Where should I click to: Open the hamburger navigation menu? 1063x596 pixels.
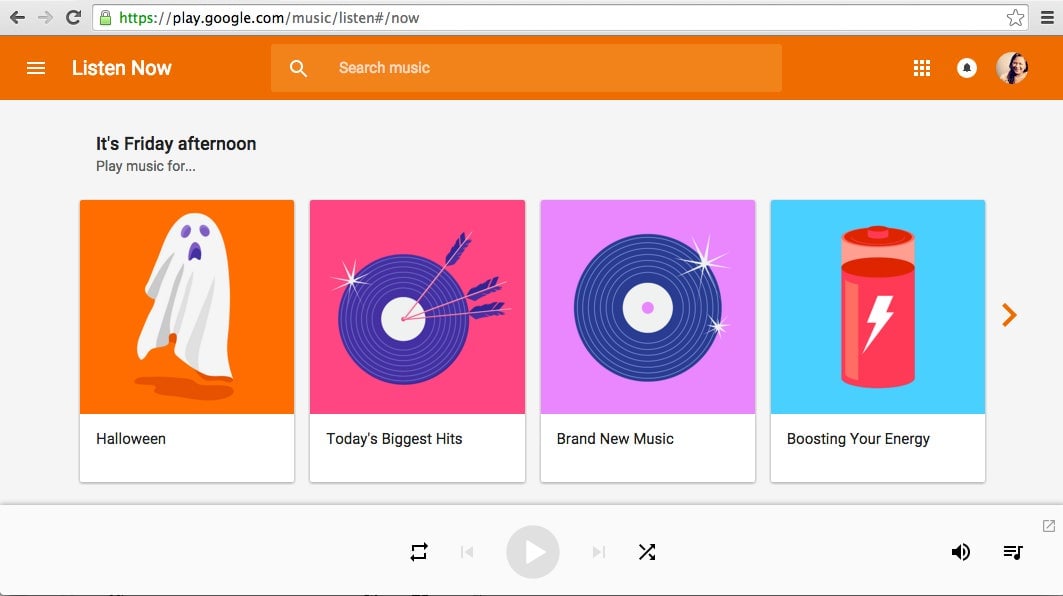point(36,68)
